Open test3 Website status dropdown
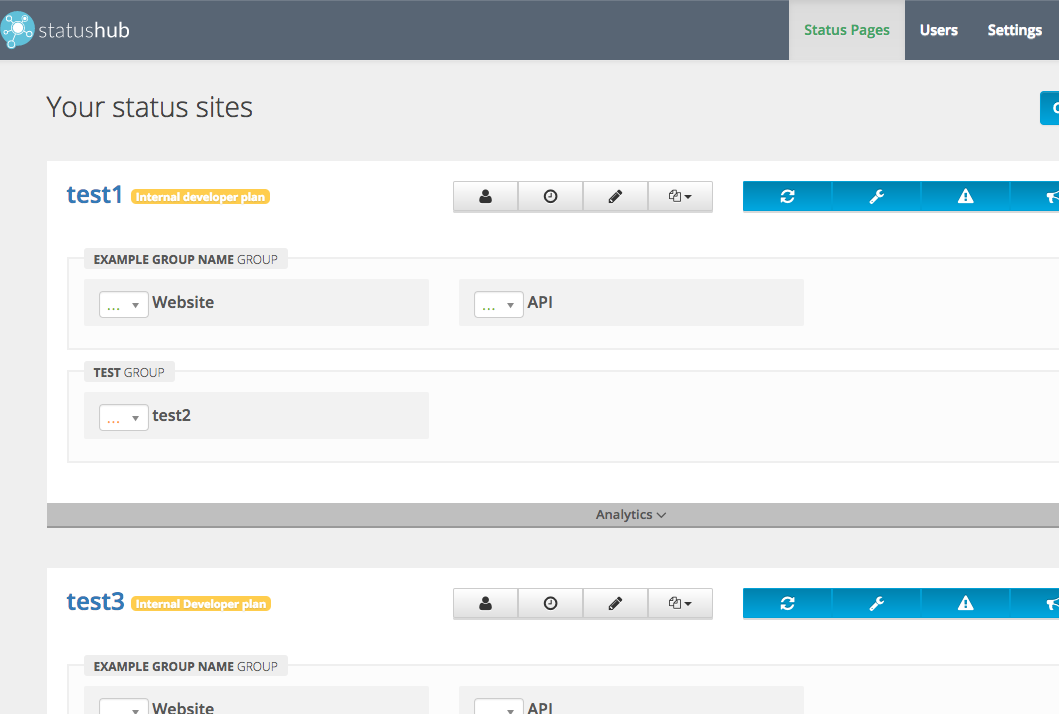The height and width of the screenshot is (714, 1059). click(x=124, y=707)
